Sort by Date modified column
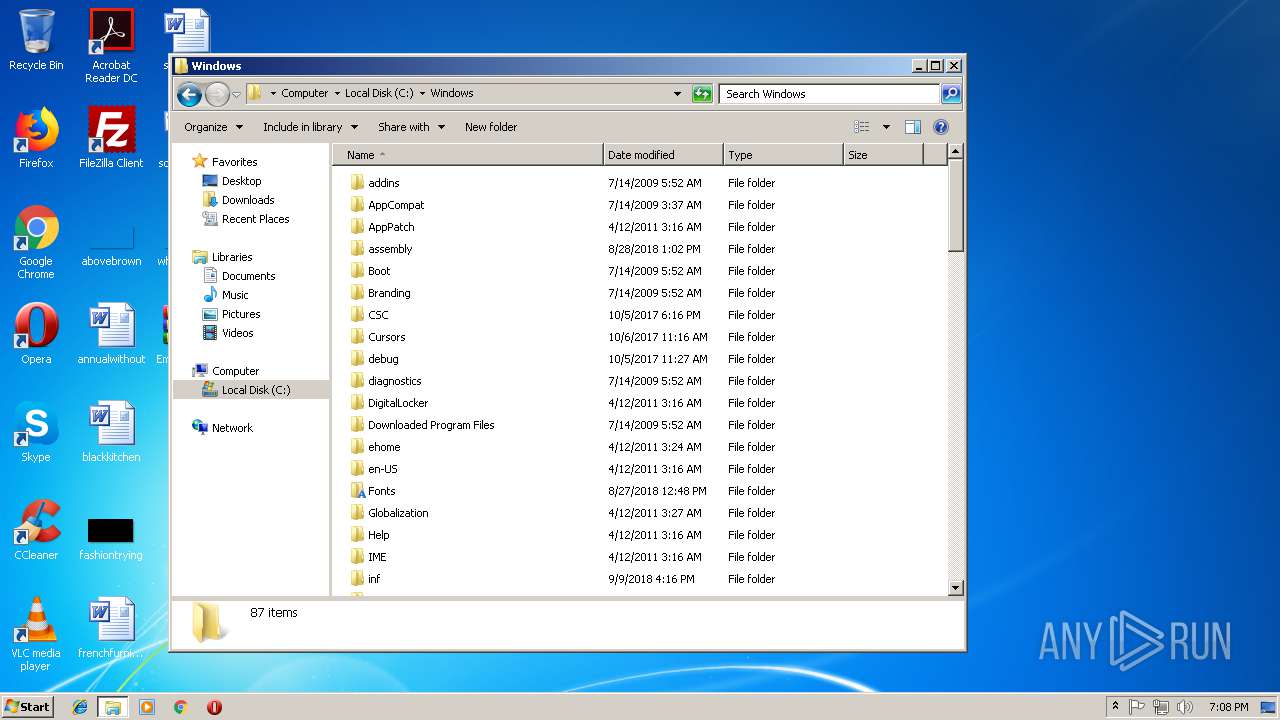The image size is (1280, 720). point(663,155)
